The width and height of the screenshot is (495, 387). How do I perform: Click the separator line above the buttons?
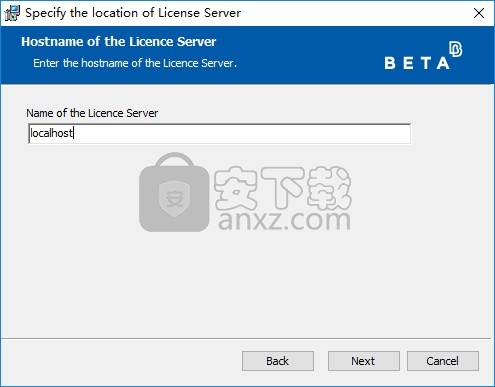(x=246, y=339)
